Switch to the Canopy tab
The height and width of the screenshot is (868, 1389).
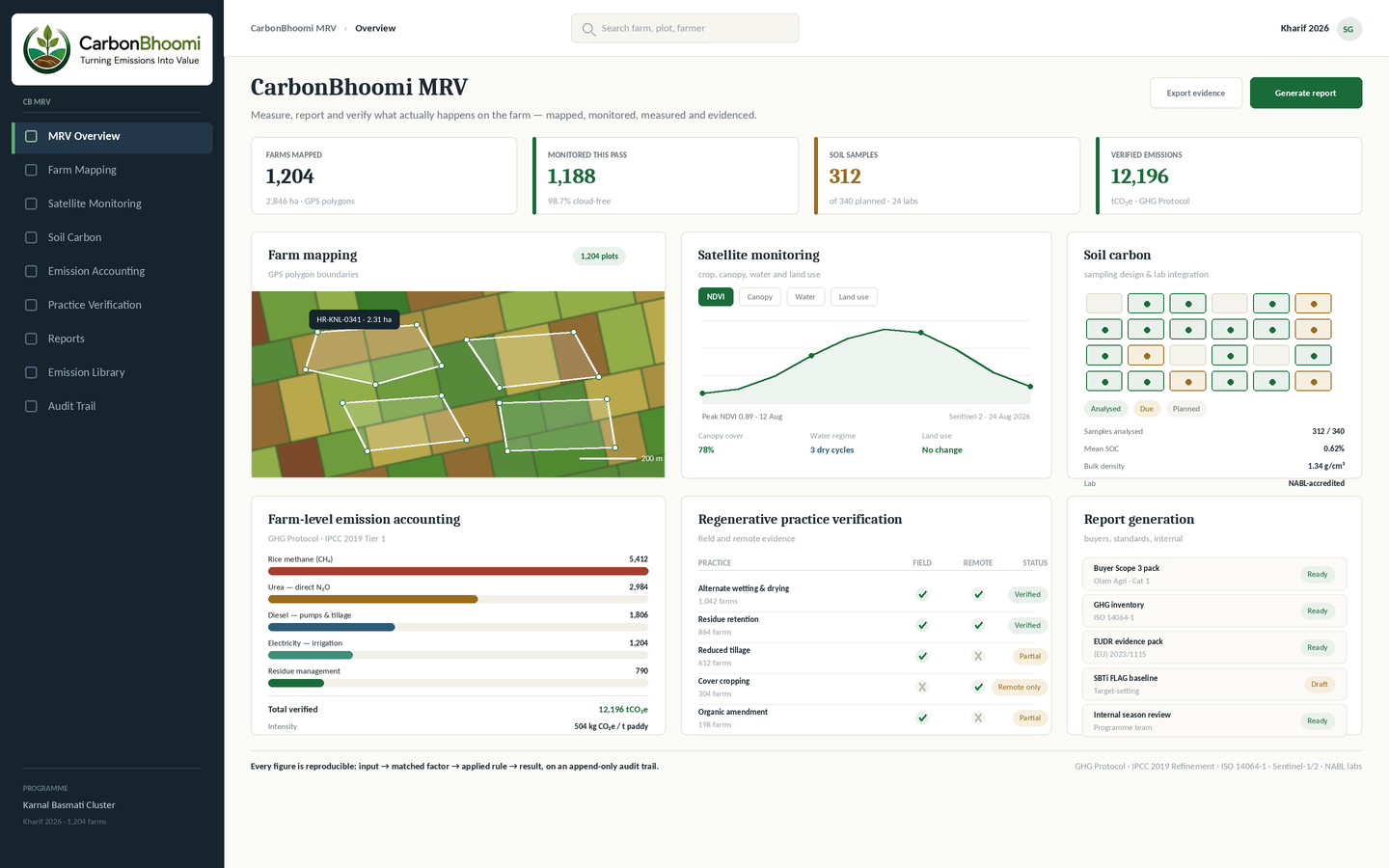coord(760,297)
